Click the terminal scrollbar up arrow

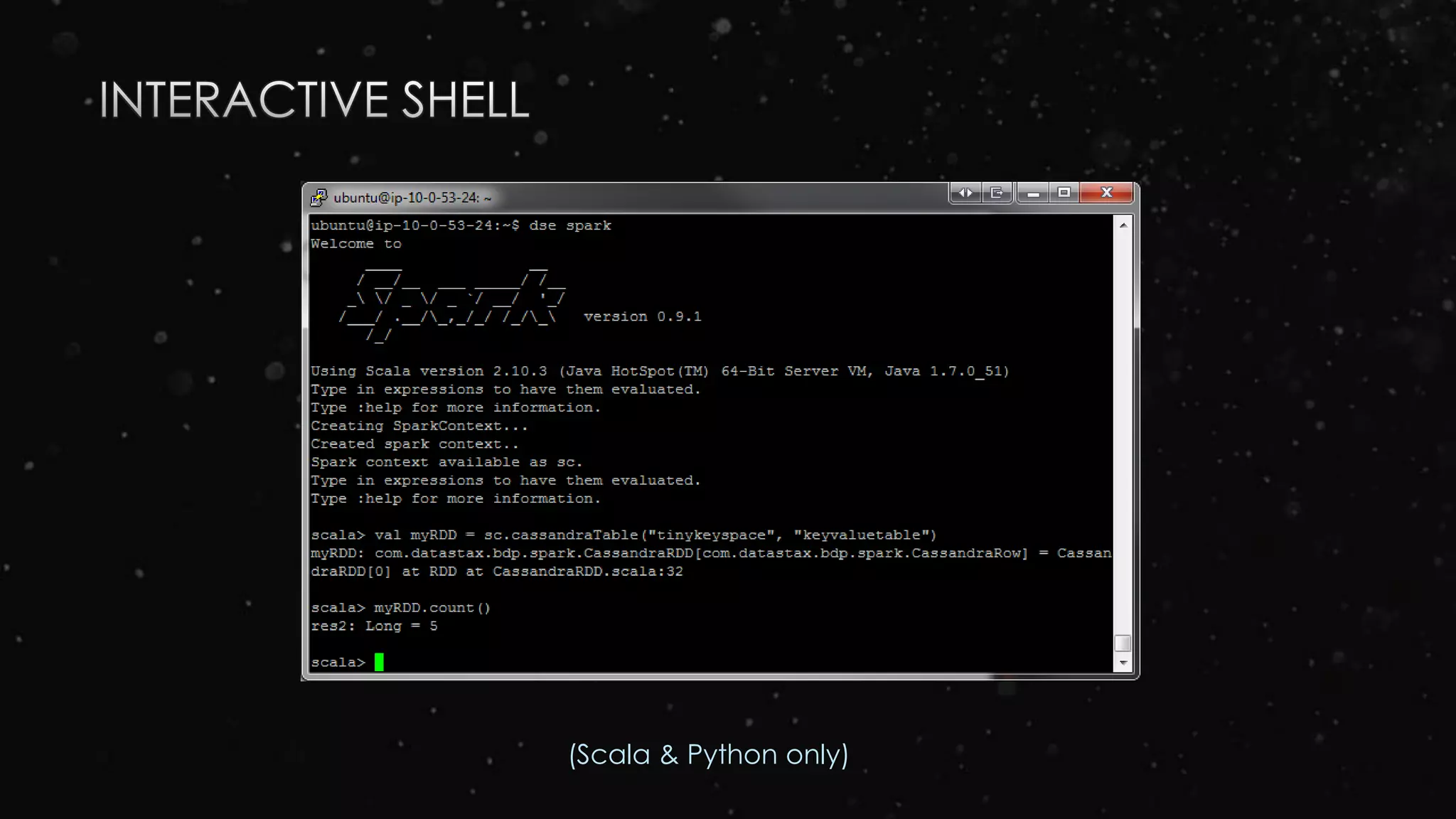[x=1123, y=225]
